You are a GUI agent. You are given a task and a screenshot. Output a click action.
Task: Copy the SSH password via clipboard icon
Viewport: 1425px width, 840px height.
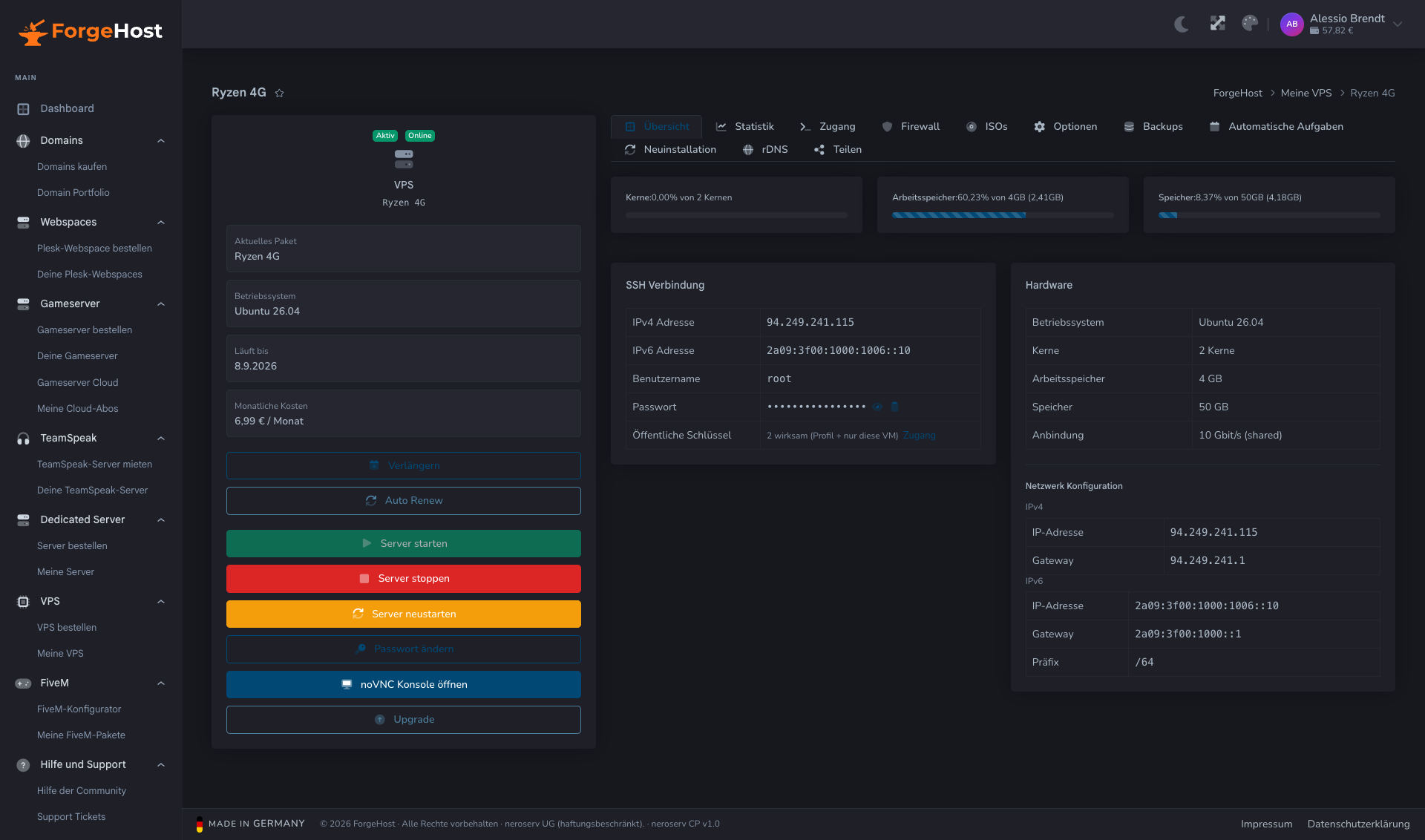(x=894, y=407)
